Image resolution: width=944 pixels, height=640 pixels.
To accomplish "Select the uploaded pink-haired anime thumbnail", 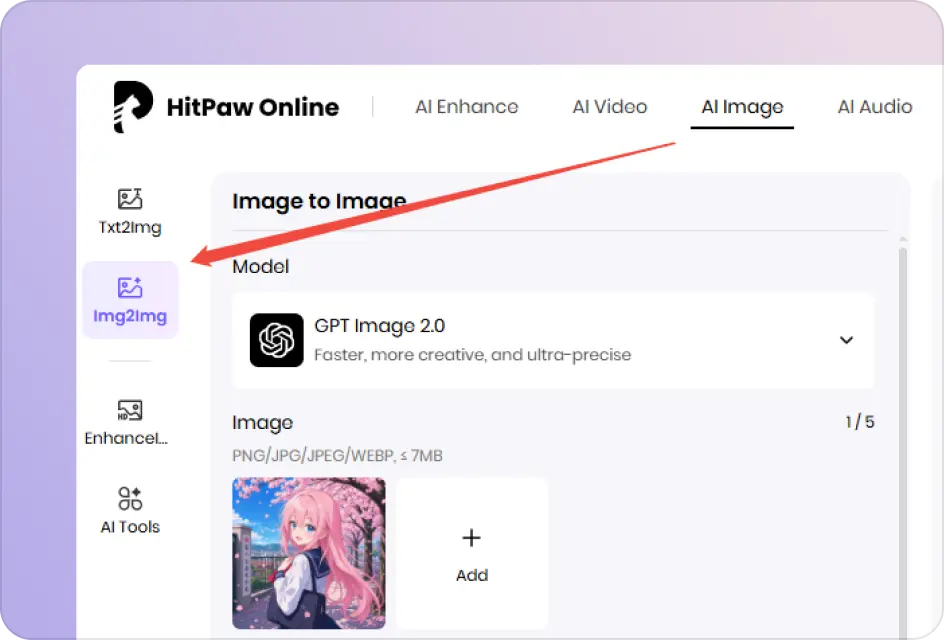I will point(309,553).
